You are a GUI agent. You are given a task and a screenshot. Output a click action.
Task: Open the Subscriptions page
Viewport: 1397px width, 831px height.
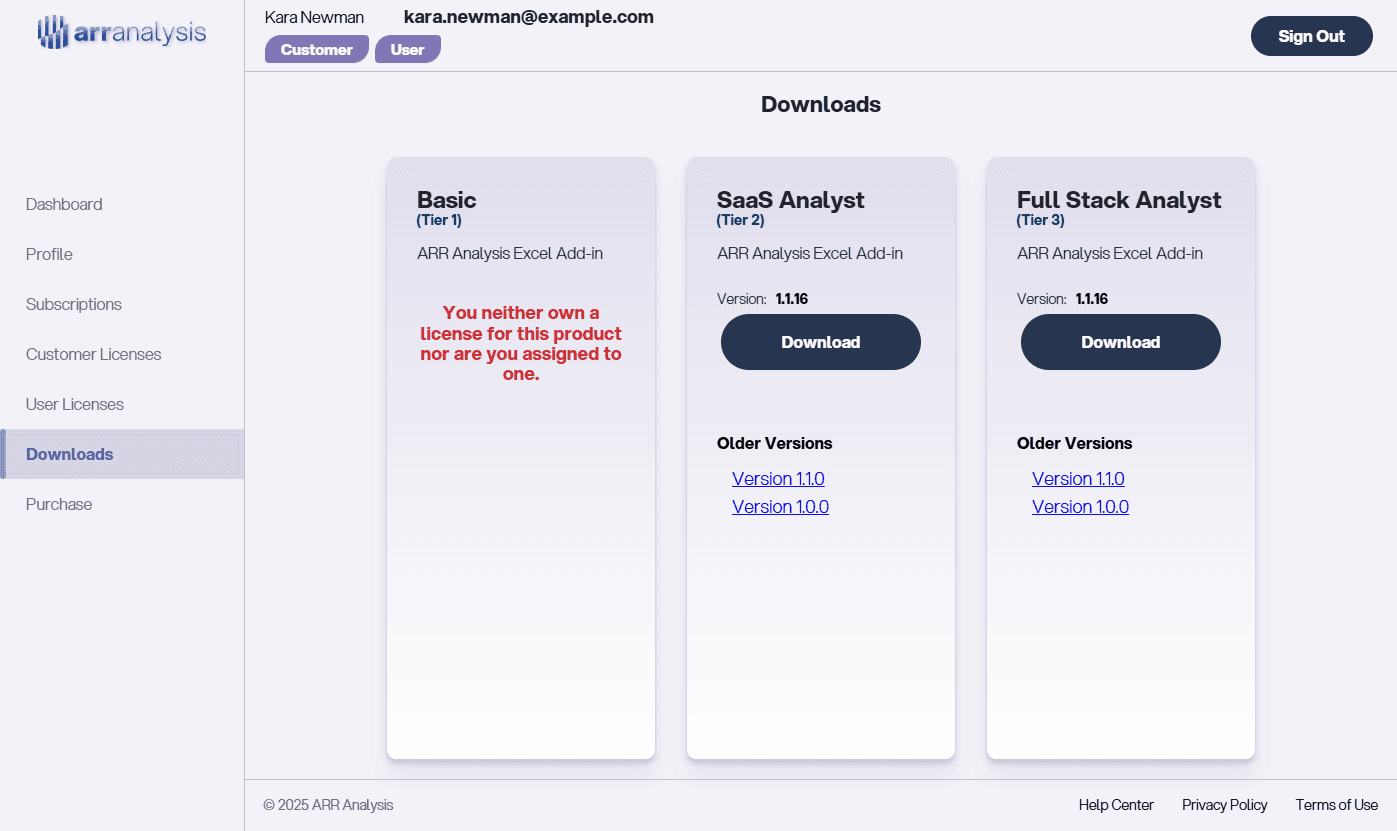[73, 304]
